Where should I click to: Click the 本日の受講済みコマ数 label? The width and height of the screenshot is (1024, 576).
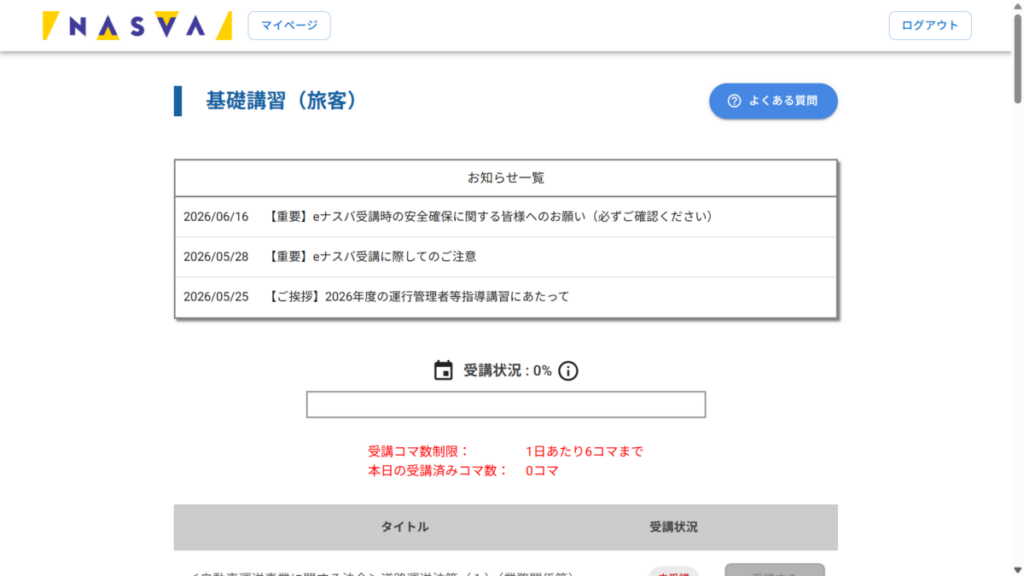click(x=438, y=471)
